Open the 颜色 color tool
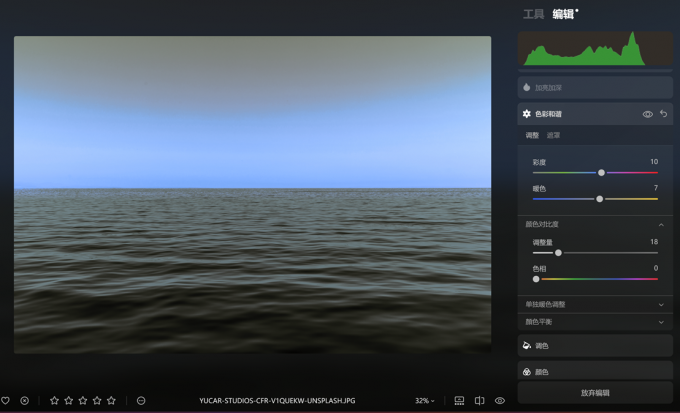 click(x=595, y=372)
